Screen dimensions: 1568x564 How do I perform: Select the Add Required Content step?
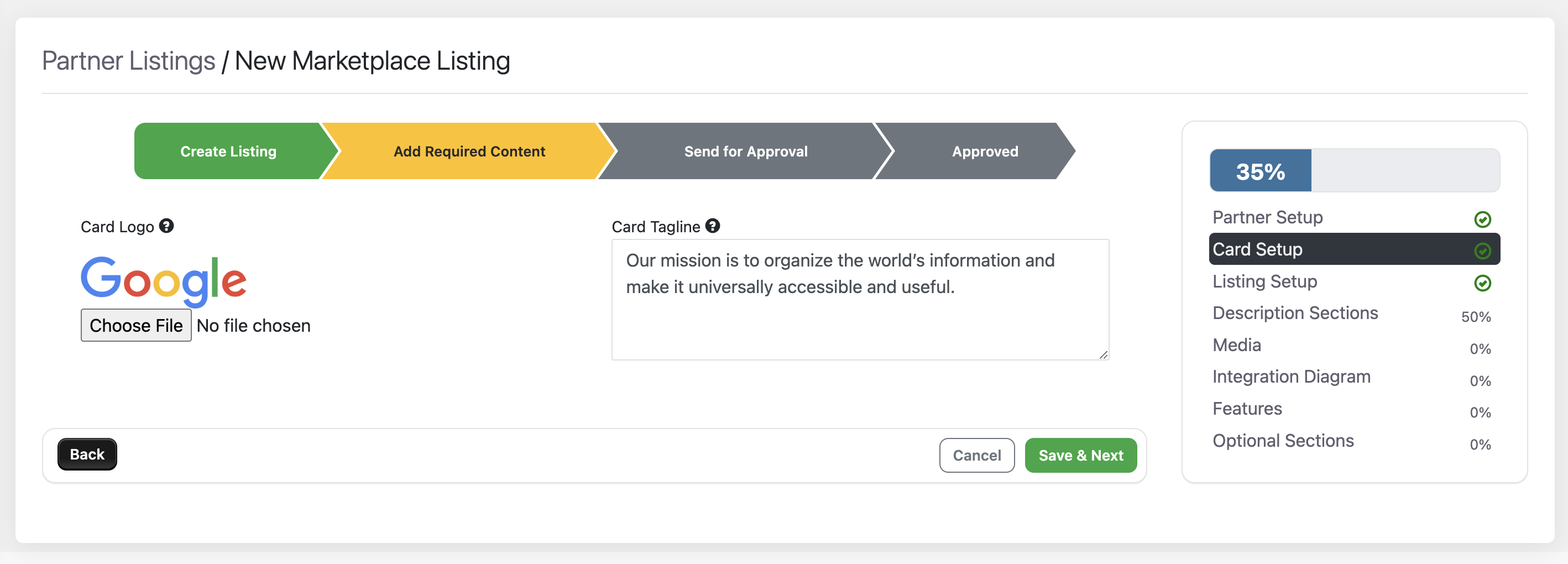[469, 151]
